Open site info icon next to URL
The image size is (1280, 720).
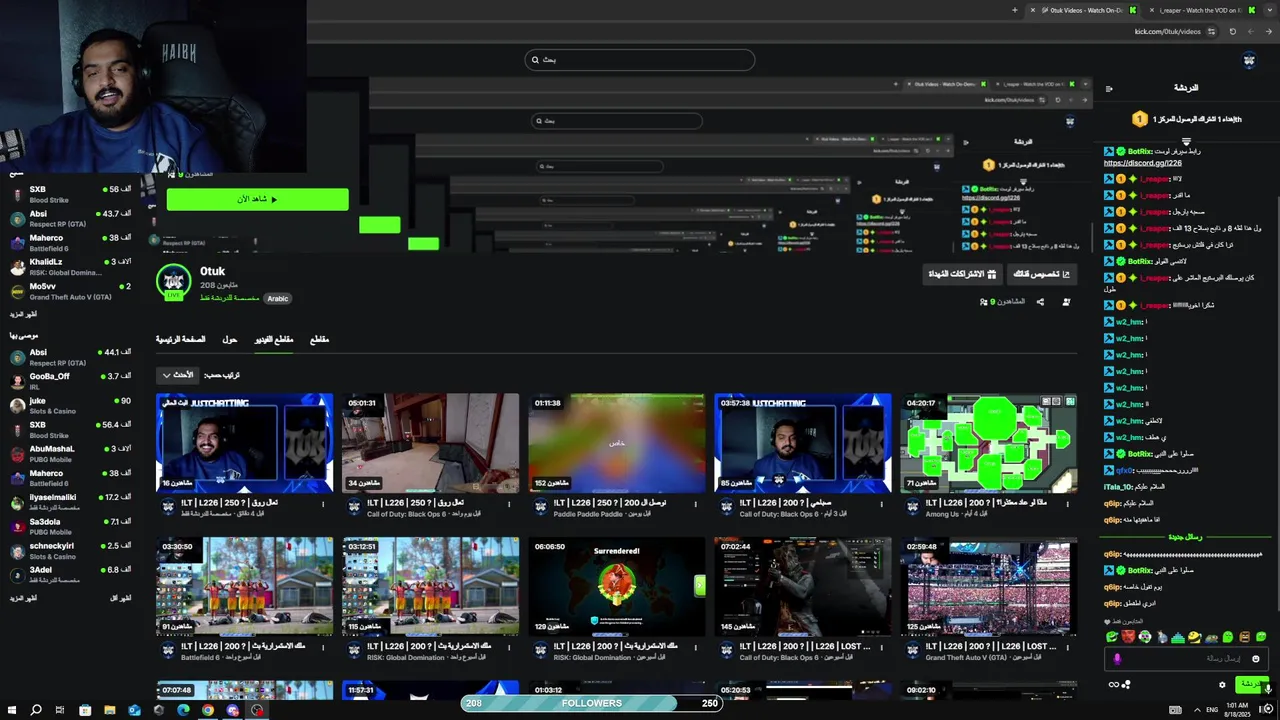(x=1211, y=31)
